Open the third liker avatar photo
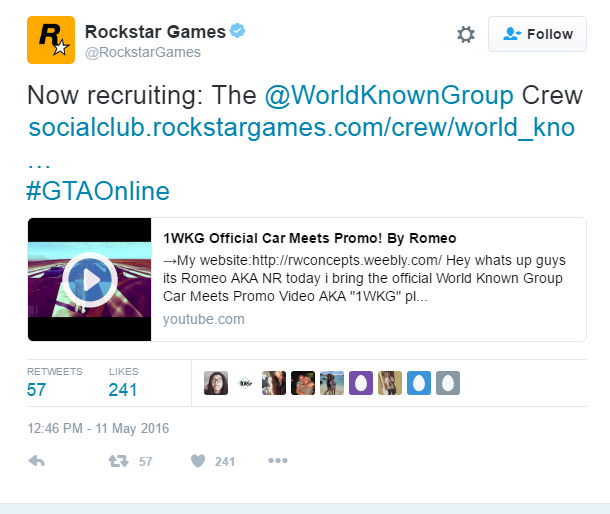The image size is (610, 514). [x=274, y=383]
